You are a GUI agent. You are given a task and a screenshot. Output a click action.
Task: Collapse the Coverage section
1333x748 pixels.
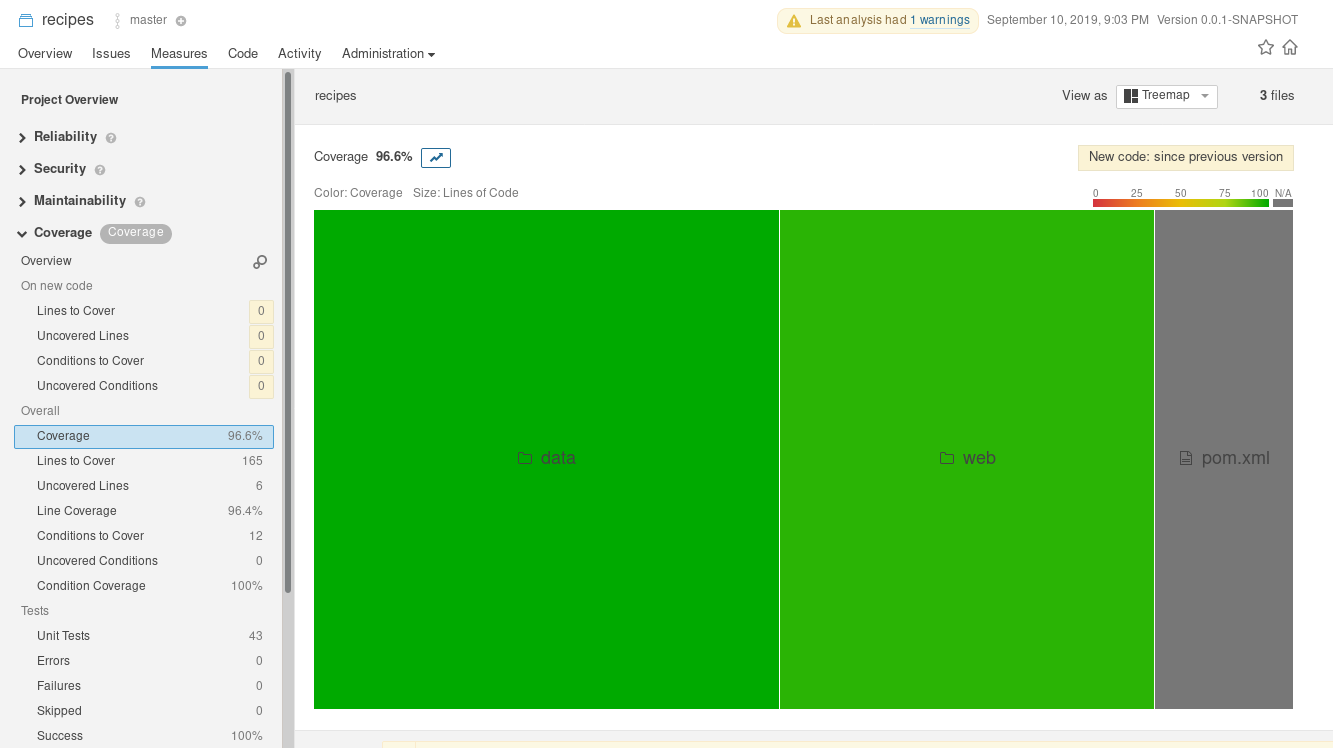click(23, 234)
